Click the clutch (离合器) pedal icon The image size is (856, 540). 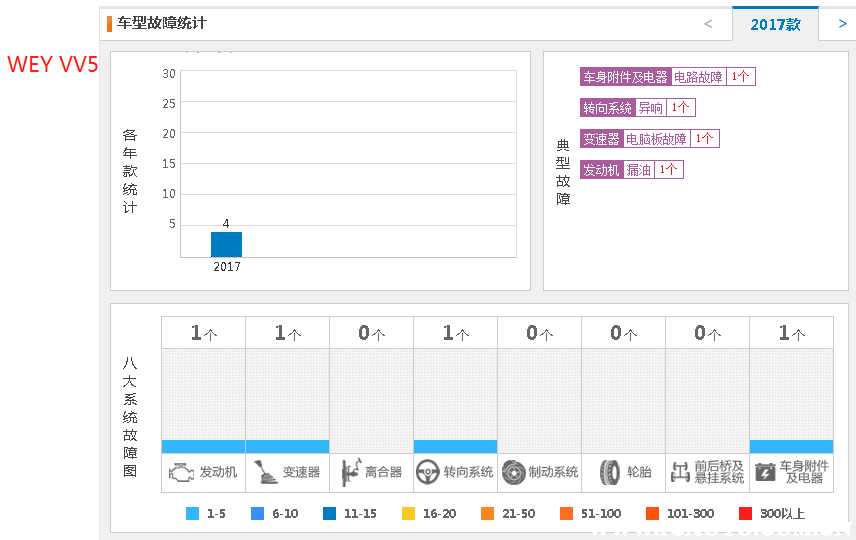click(x=350, y=472)
